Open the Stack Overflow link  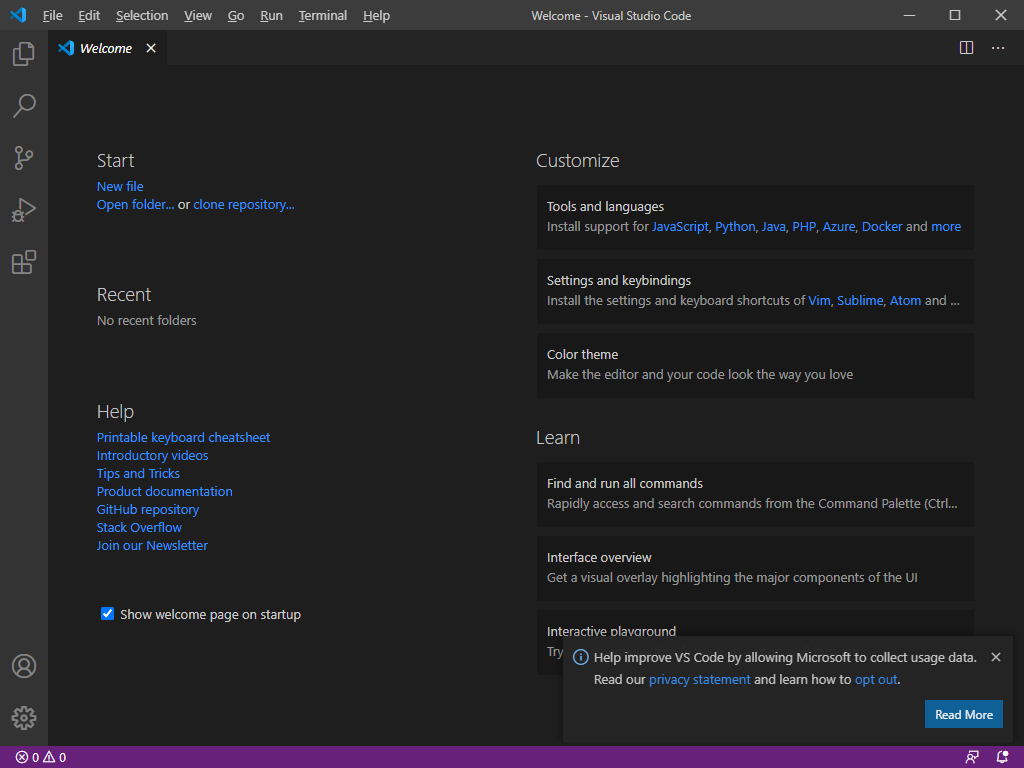pos(139,528)
